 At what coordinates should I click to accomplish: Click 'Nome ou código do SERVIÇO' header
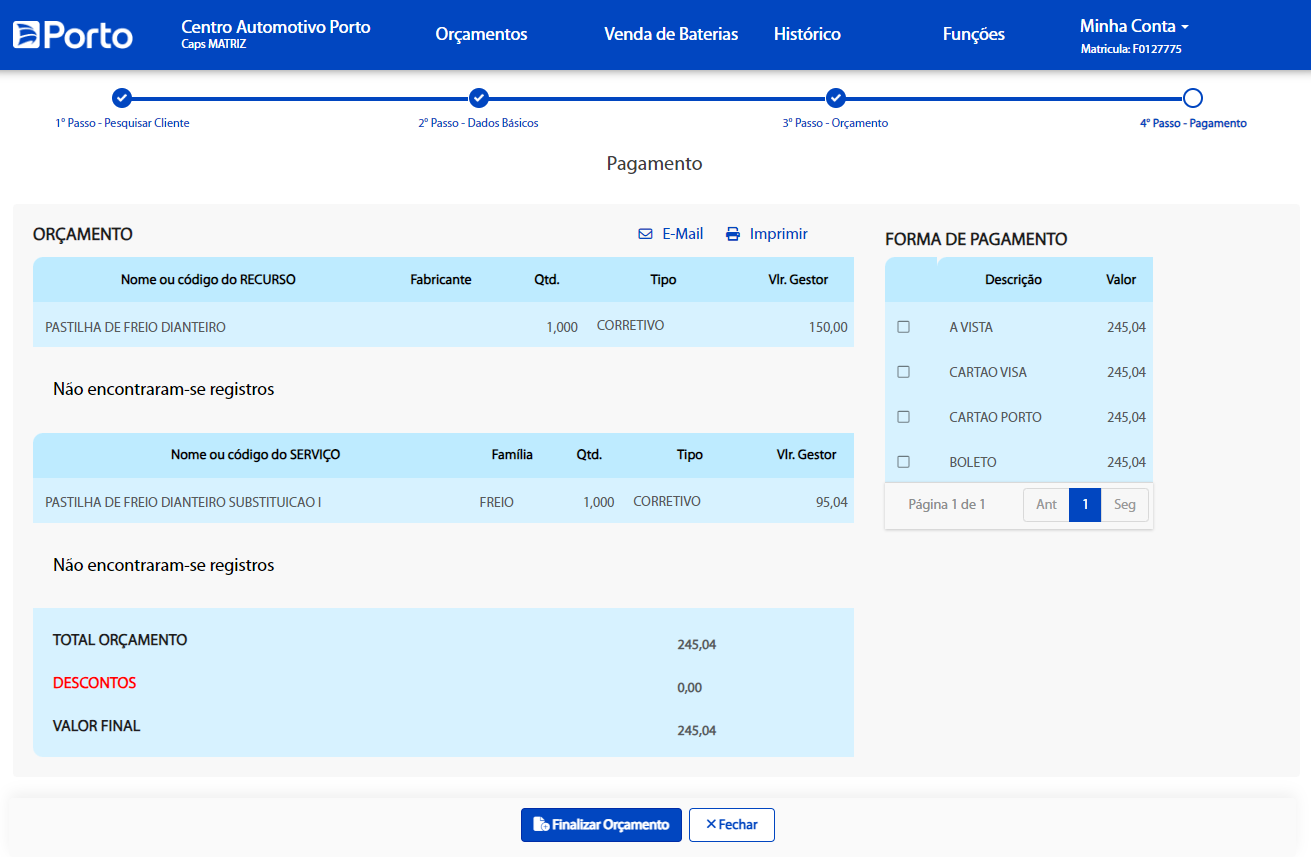point(256,455)
